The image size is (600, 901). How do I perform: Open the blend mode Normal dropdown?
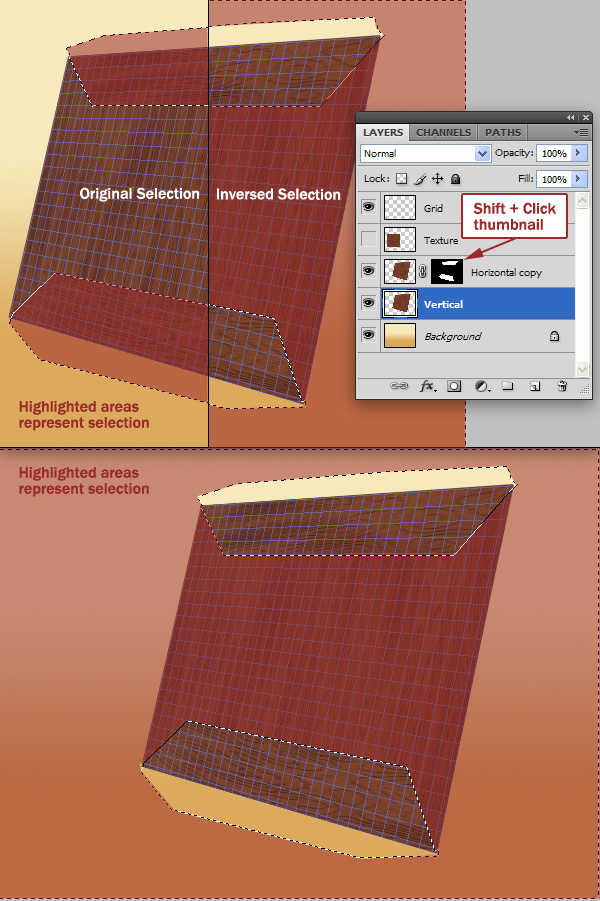click(426, 153)
